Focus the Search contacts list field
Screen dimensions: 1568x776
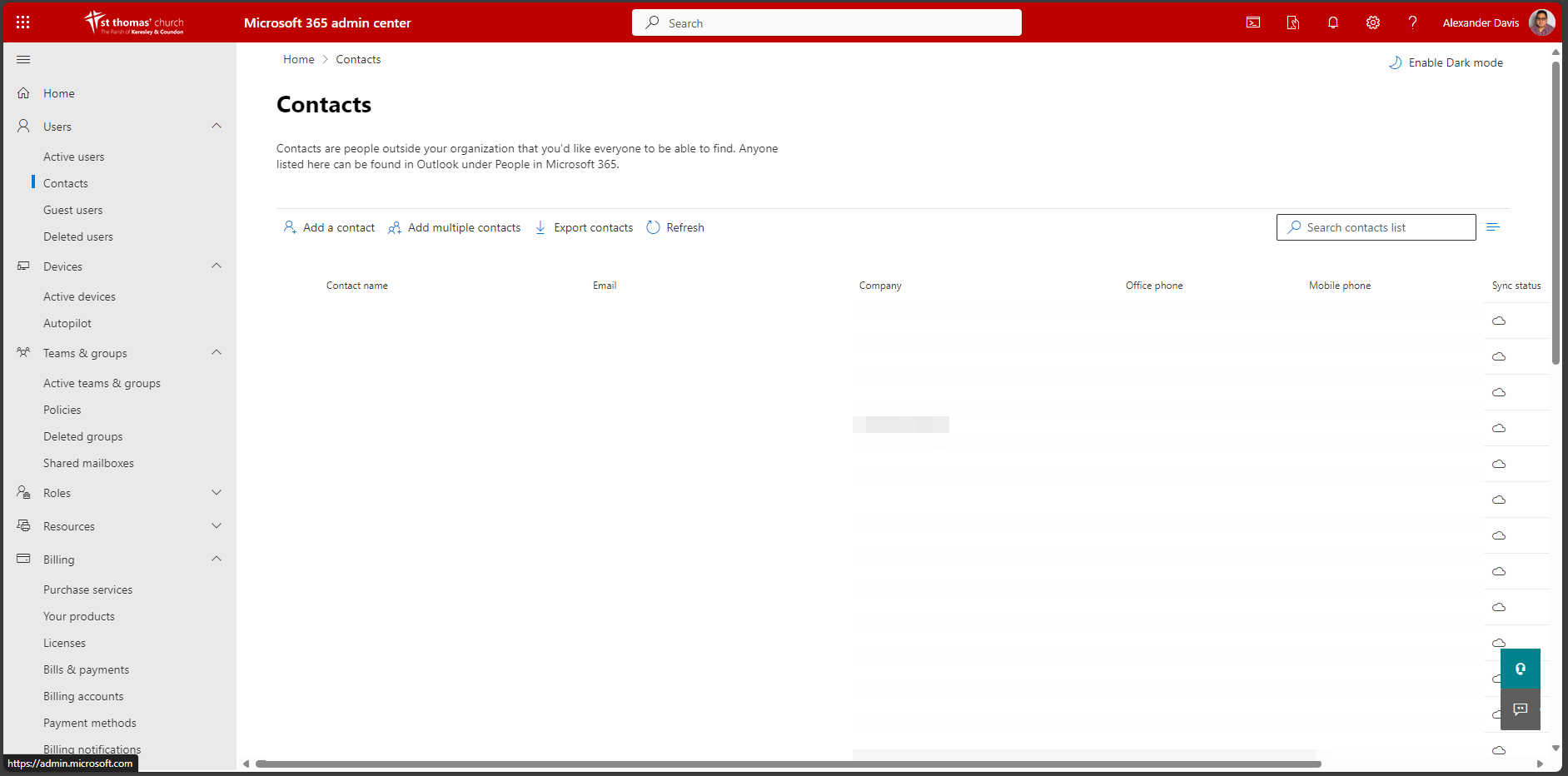[x=1376, y=227]
